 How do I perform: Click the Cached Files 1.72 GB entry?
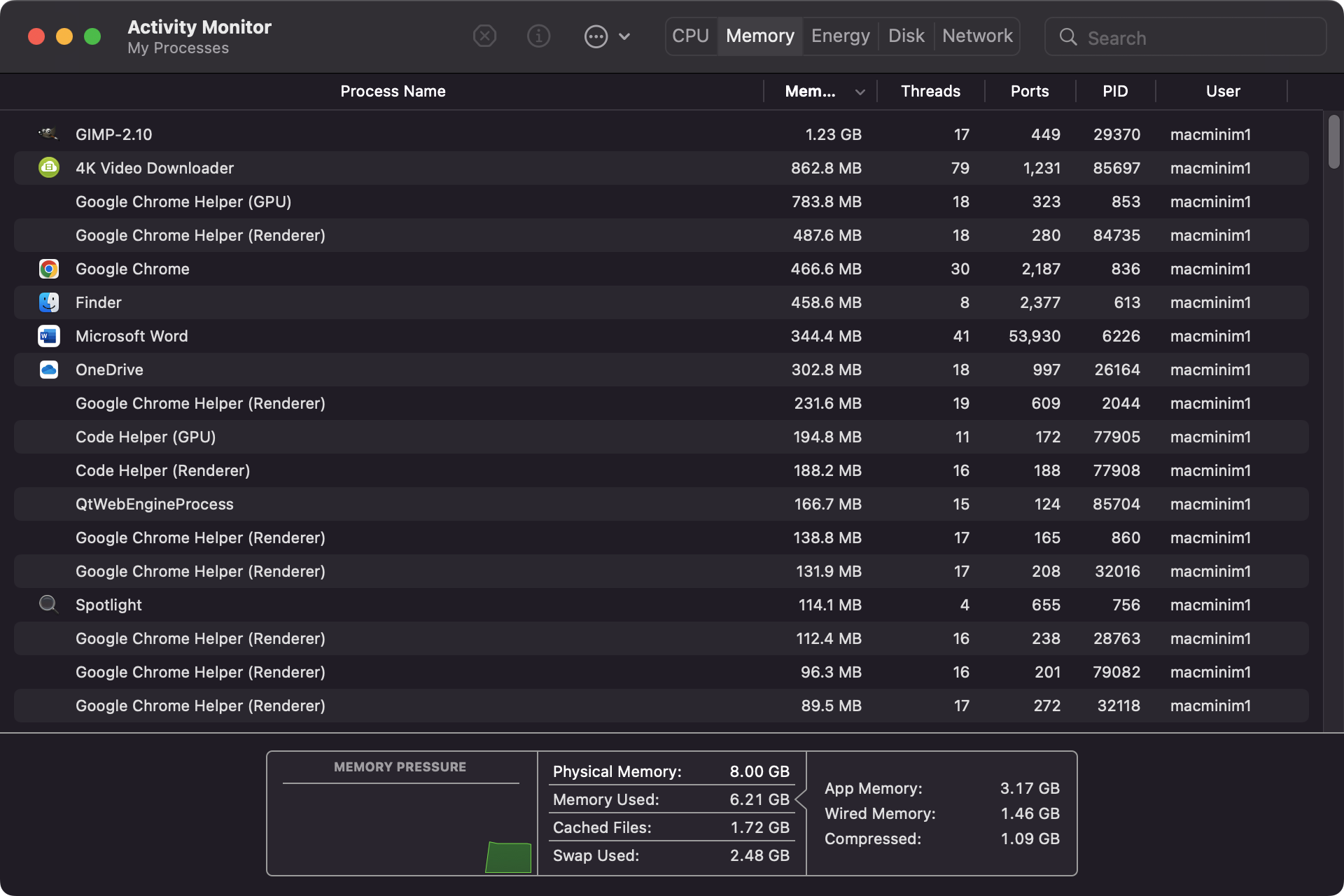point(671,827)
